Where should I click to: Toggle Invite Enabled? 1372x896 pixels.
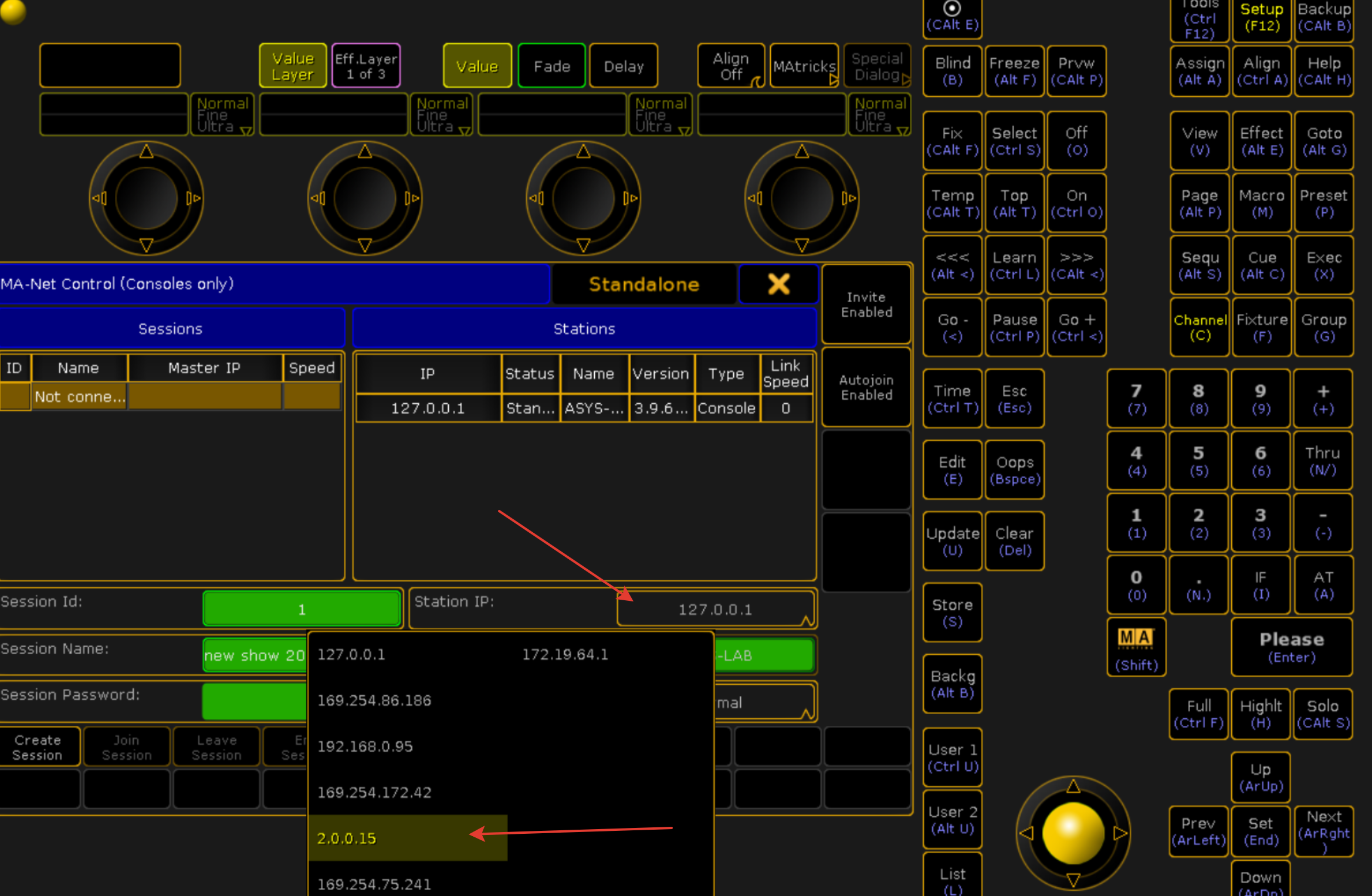tap(866, 305)
